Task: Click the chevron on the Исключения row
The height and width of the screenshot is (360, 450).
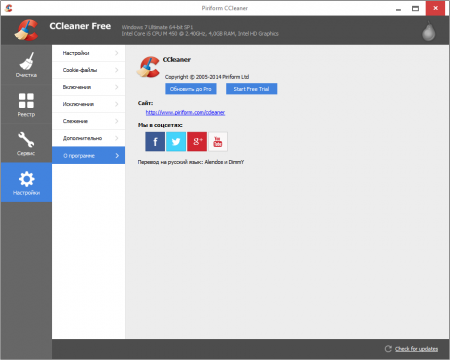Action: [x=117, y=104]
